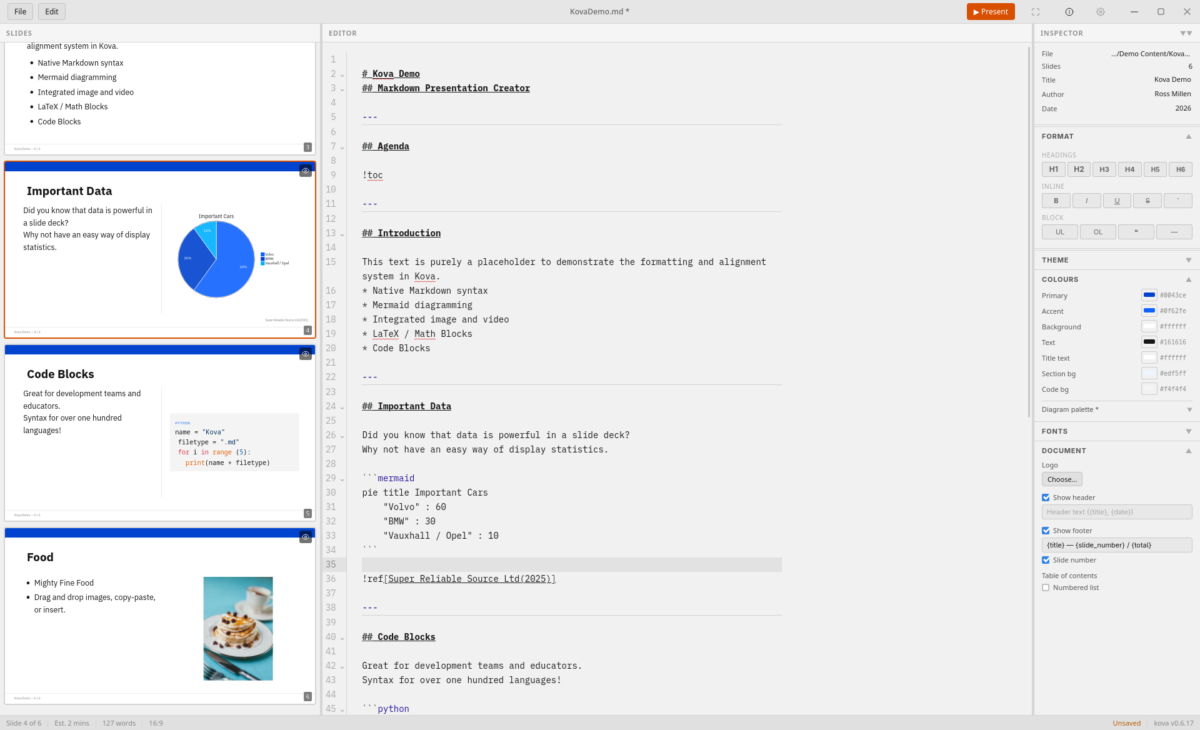This screenshot has width=1200, height=730.
Task: Open the File menu
Action: tap(20, 12)
